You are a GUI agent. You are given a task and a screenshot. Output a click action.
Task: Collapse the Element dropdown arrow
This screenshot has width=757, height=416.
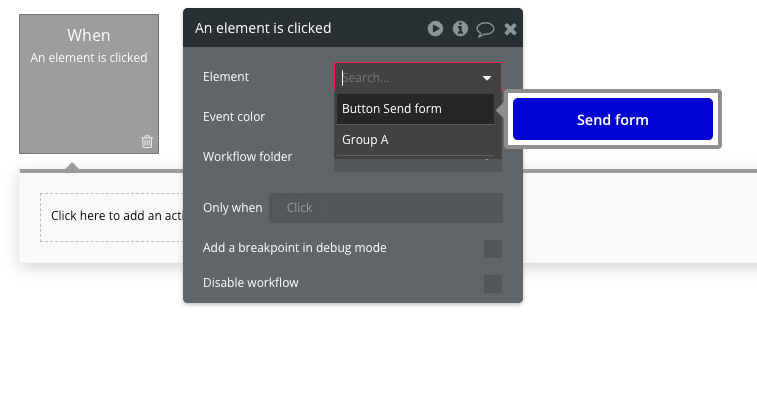pyautogui.click(x=487, y=78)
